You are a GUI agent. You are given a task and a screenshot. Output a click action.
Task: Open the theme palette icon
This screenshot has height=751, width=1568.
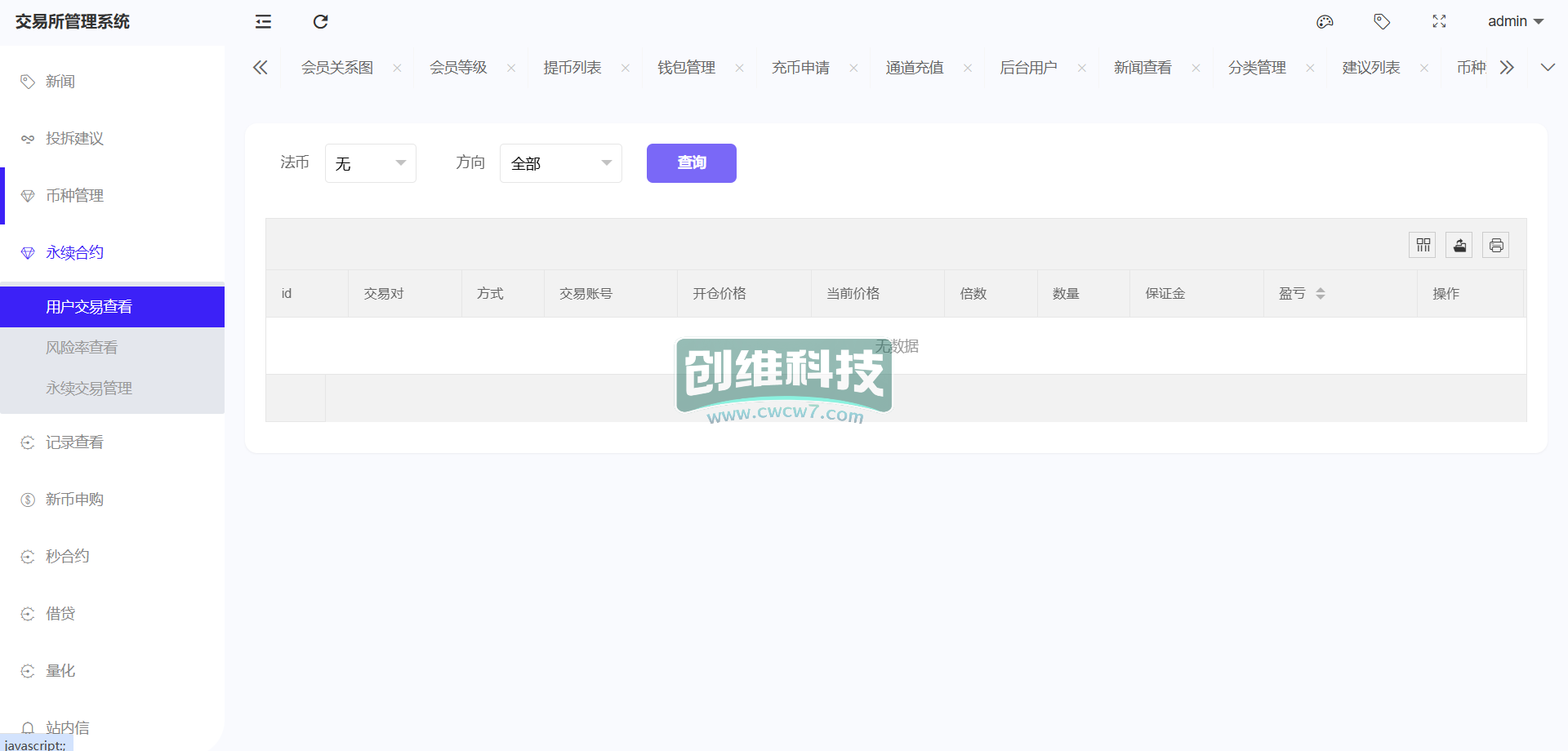tap(1325, 22)
